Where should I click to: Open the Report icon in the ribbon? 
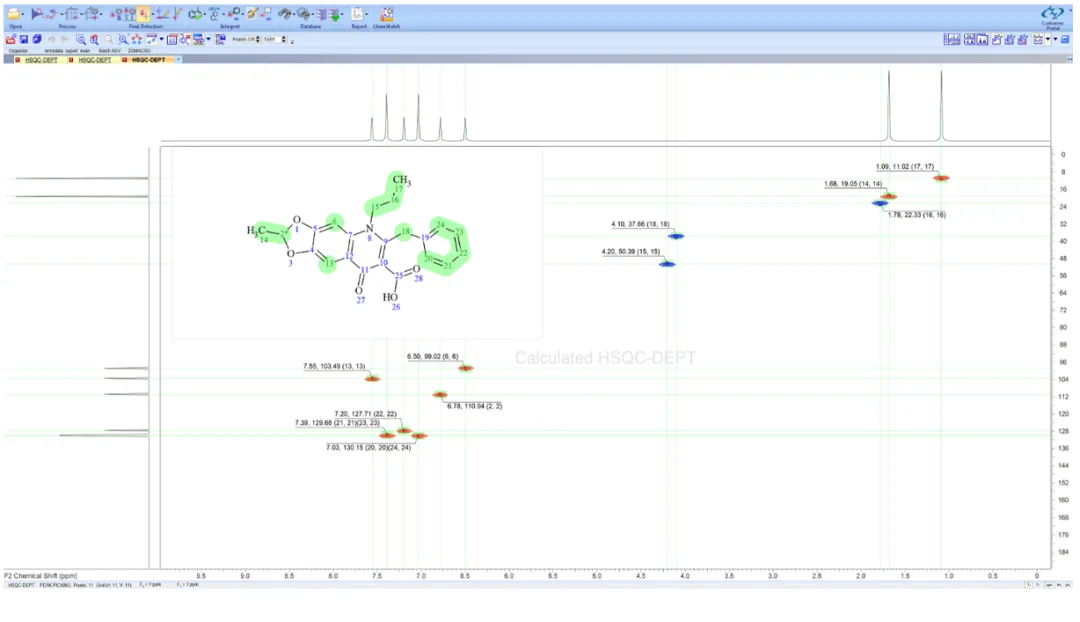tap(357, 14)
